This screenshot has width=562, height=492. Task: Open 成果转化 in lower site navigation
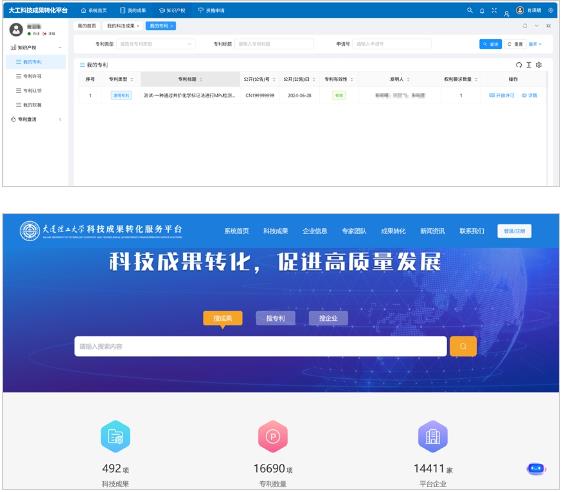tap(393, 231)
